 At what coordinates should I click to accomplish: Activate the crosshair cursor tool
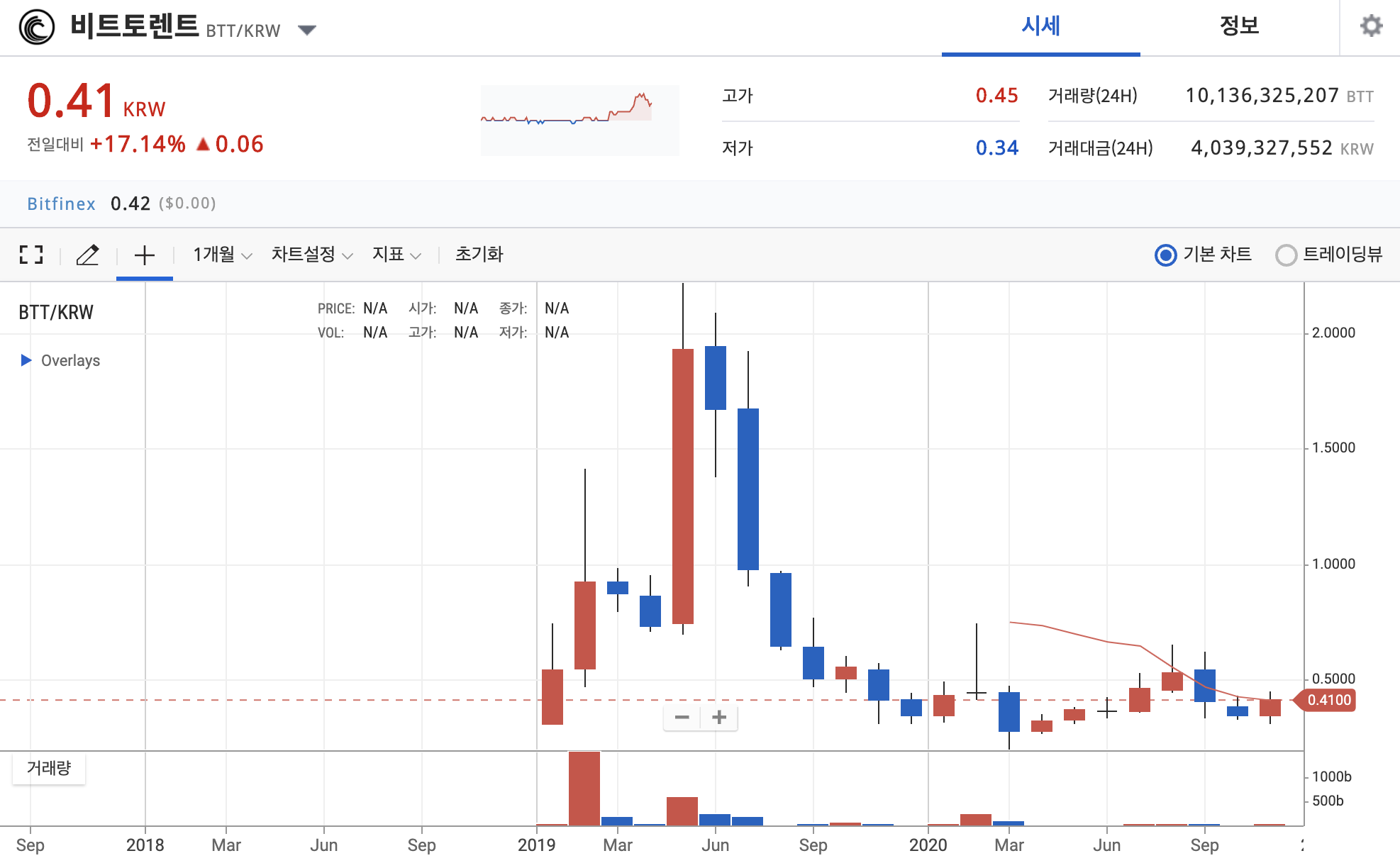coord(144,255)
